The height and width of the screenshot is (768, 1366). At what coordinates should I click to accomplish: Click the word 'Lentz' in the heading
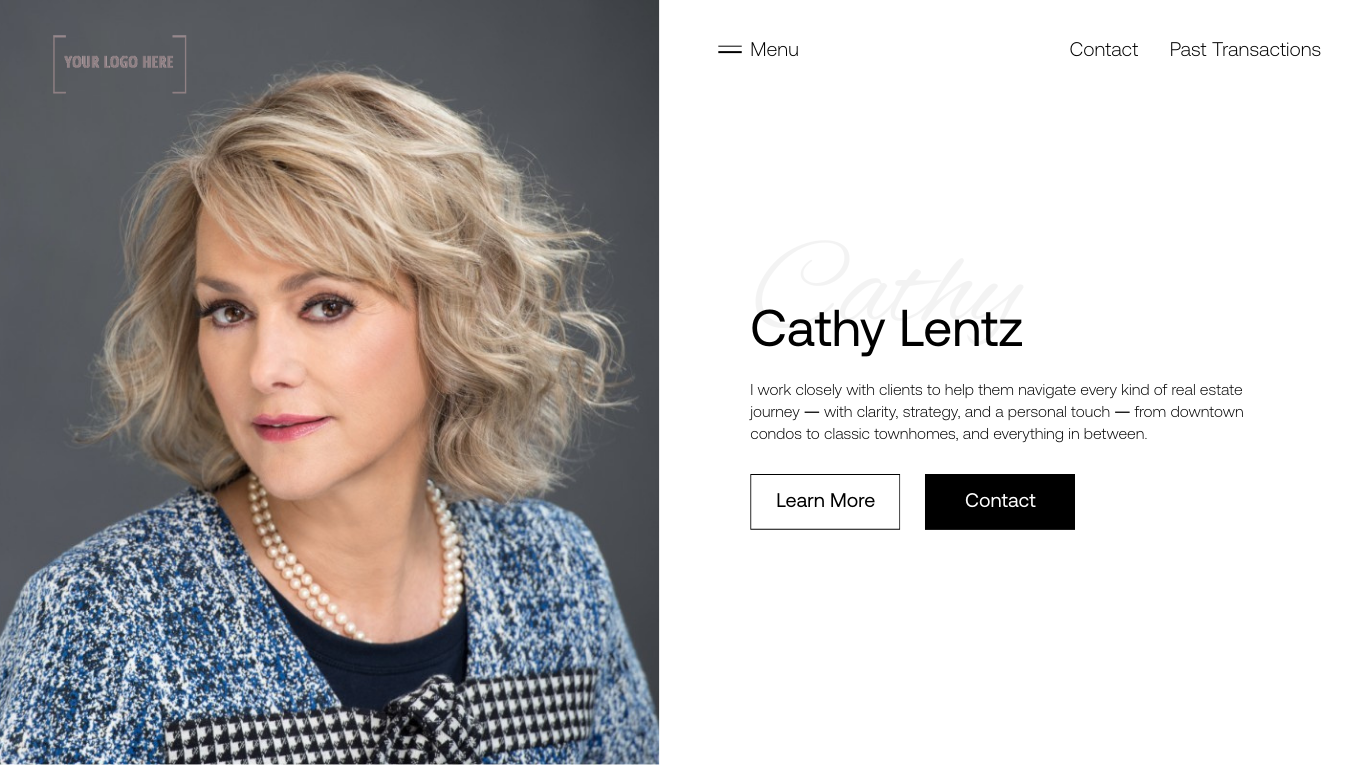(960, 328)
